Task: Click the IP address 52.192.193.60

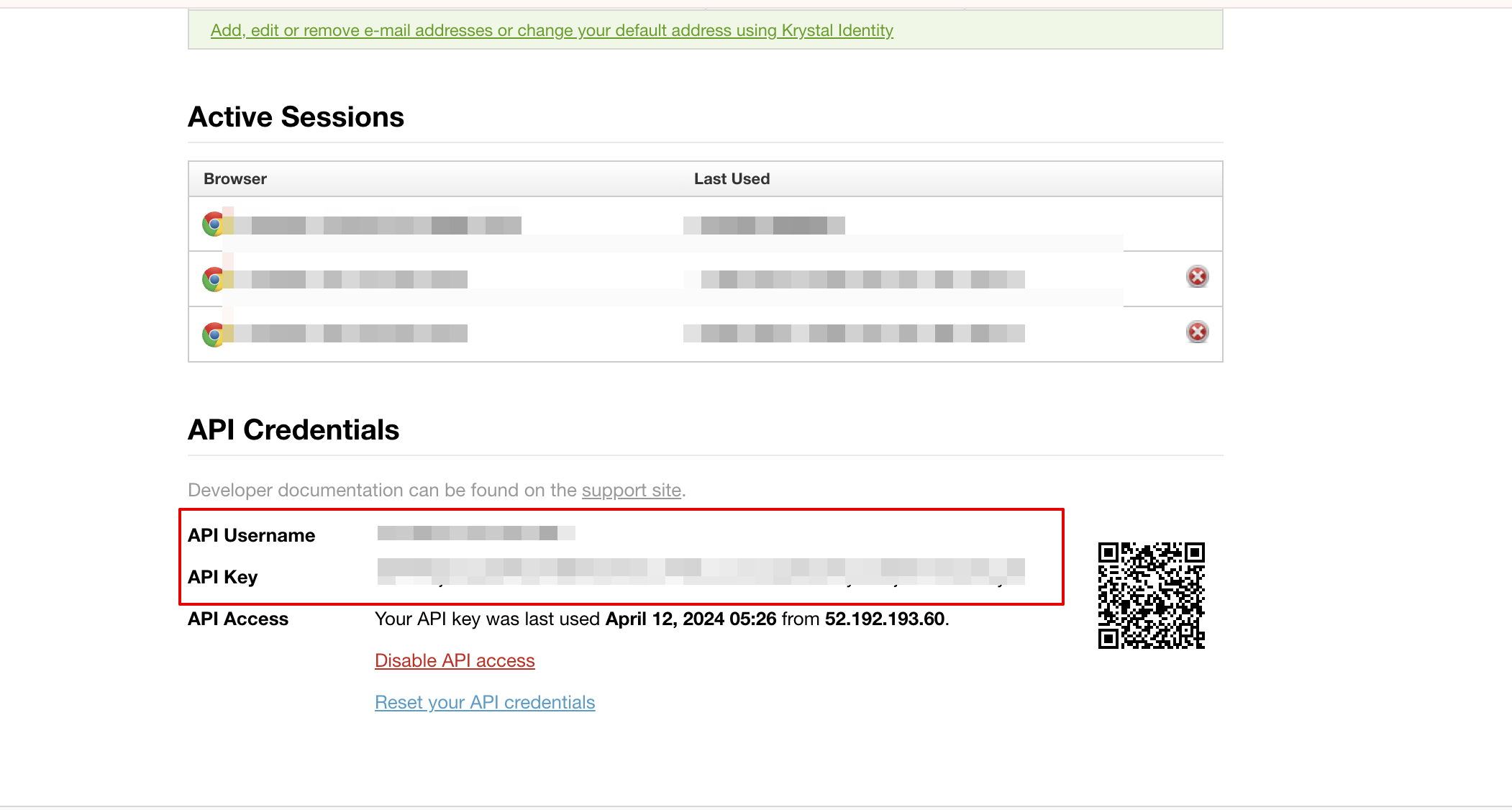Action: click(884, 619)
